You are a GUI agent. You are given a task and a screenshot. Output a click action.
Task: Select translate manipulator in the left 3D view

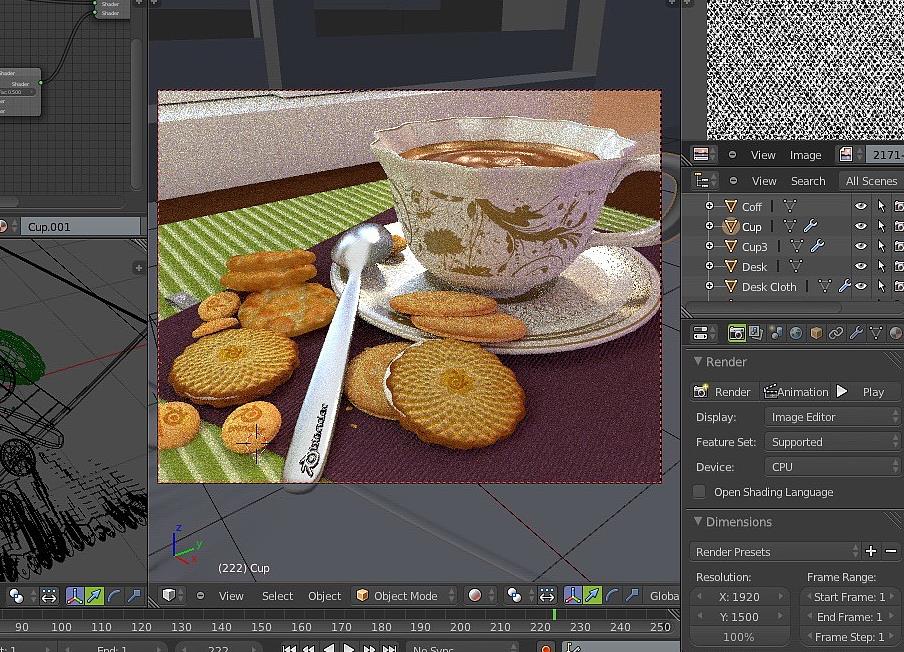click(94, 596)
